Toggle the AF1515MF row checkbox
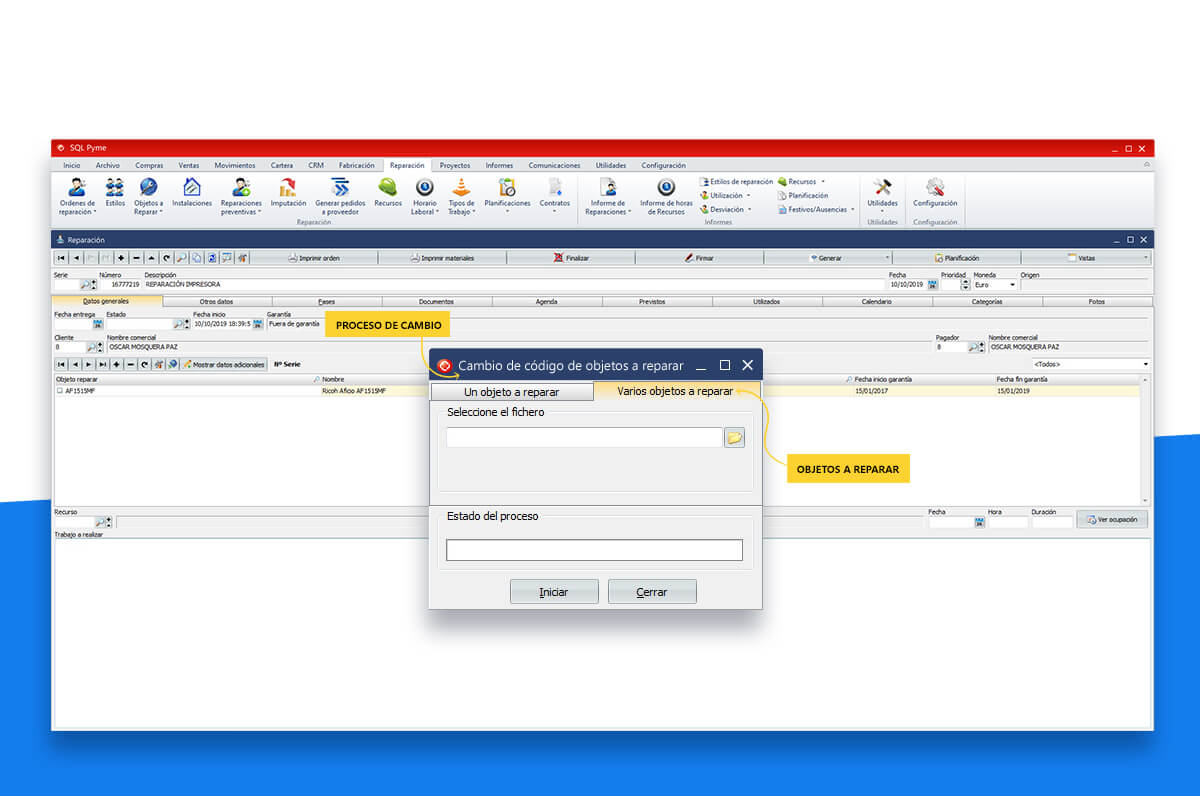This screenshot has height=796, width=1200. pos(59,391)
